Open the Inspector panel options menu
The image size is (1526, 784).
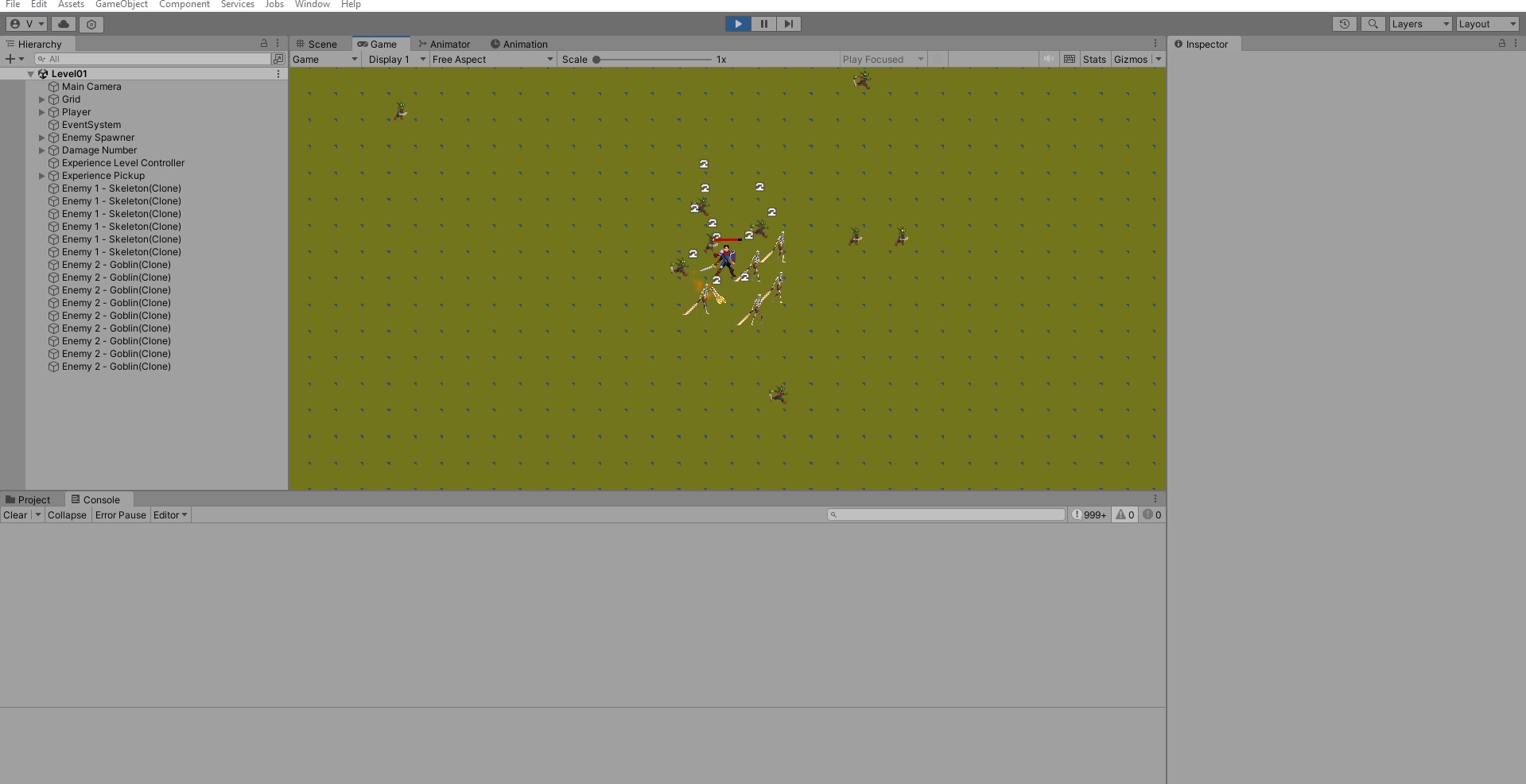(x=1515, y=44)
